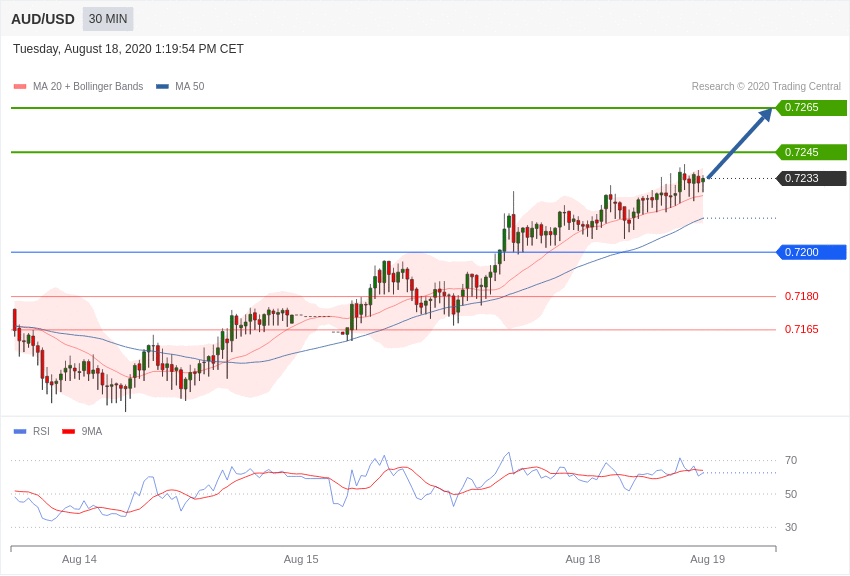Click the 0.7180 red support label
Screen dimensions: 850x576
coord(802,296)
